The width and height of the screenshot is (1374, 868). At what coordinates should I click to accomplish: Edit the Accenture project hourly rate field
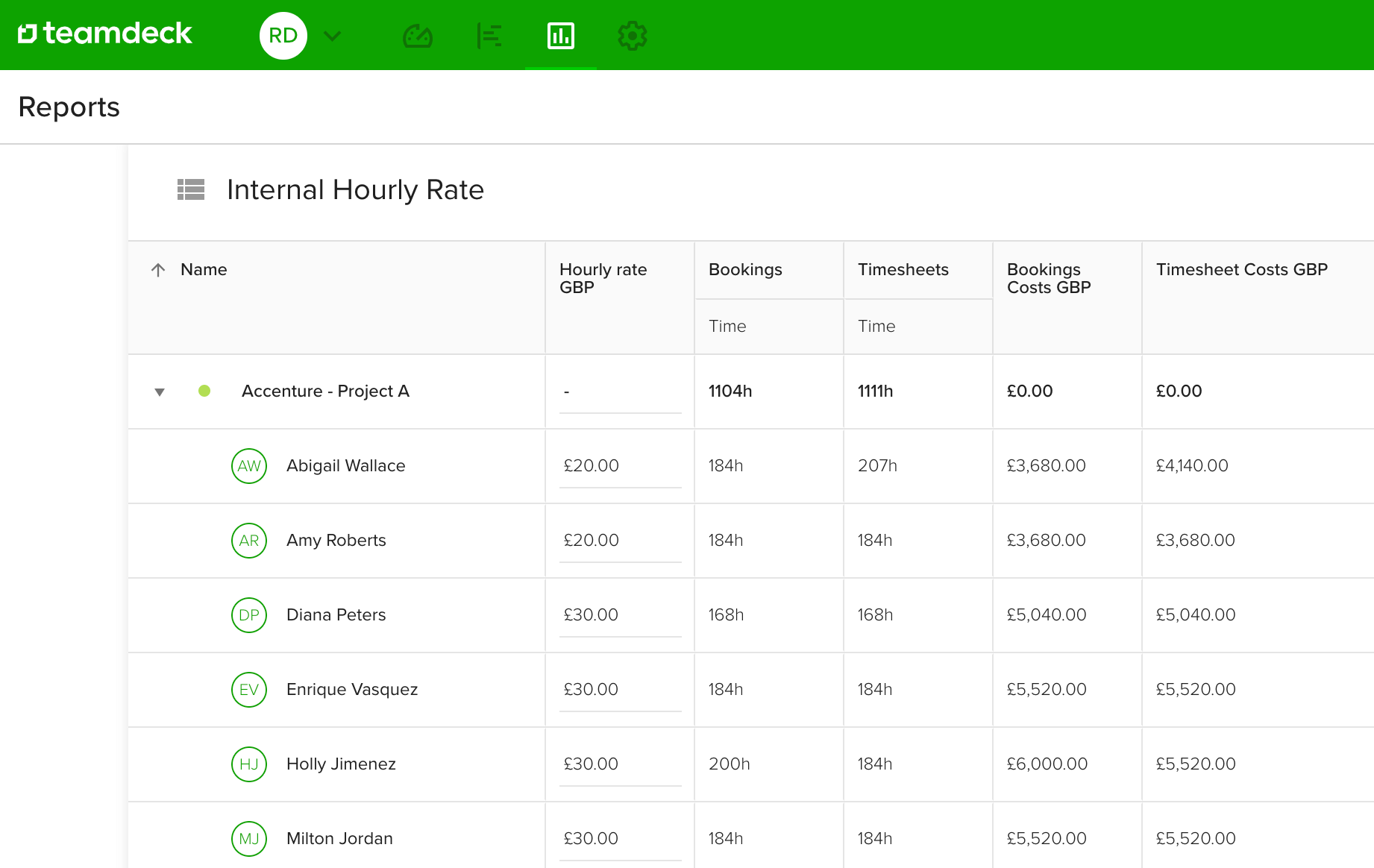(620, 392)
